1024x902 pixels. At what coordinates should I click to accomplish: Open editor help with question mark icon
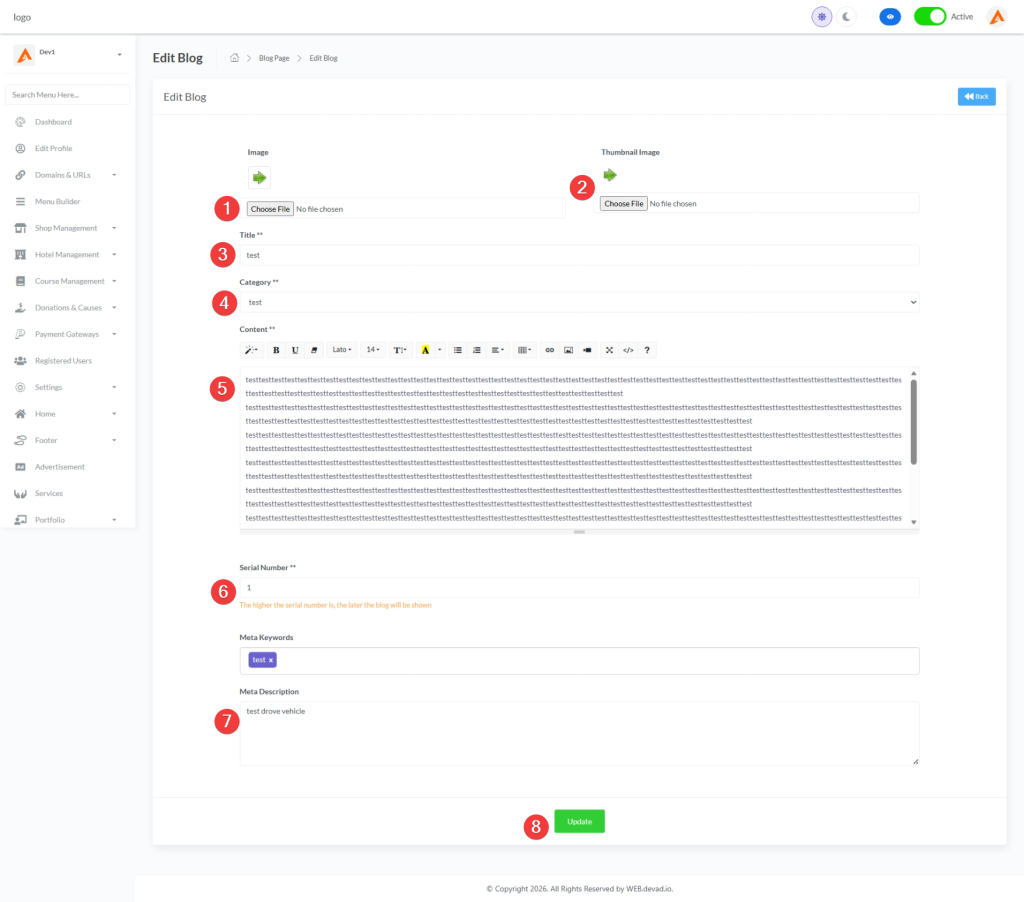[x=647, y=350]
